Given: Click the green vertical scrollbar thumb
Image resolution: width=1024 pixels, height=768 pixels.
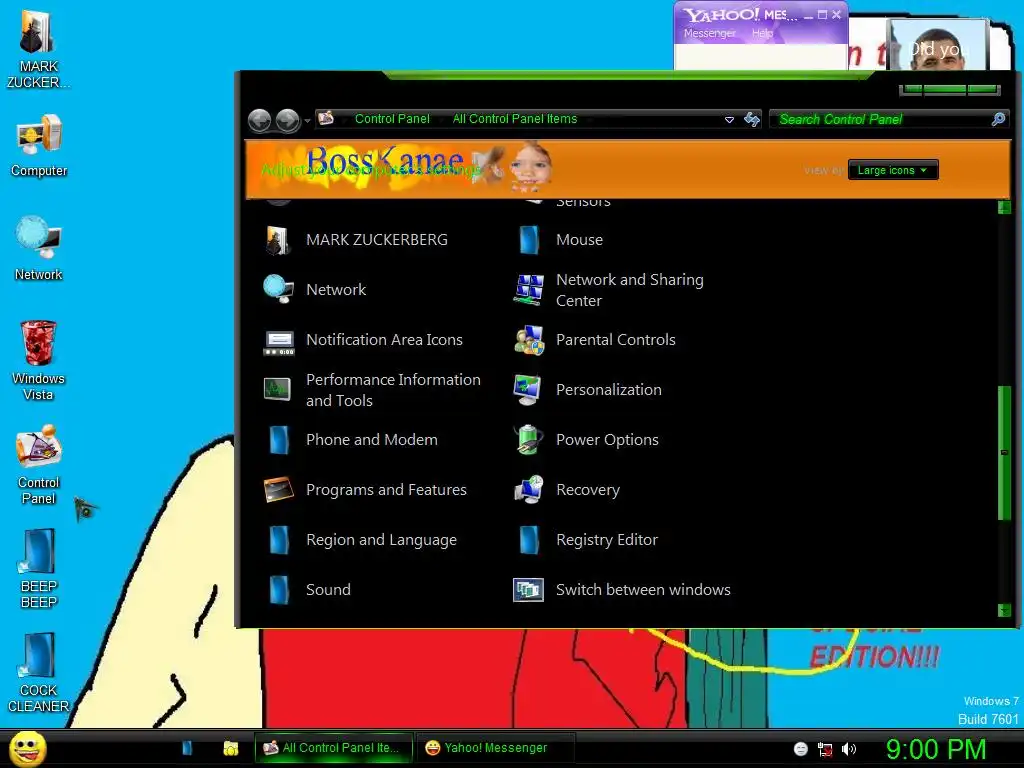Looking at the screenshot, I should [1004, 453].
